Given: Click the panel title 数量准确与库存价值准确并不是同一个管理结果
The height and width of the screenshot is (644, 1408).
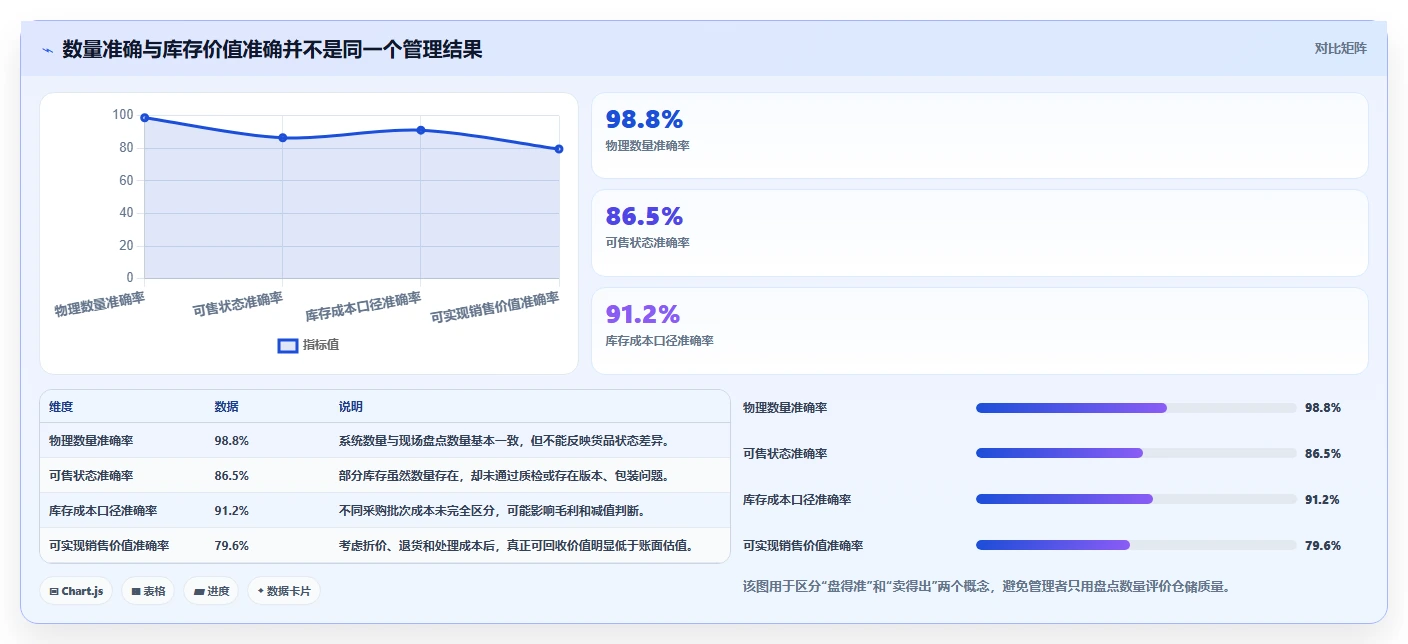Looking at the screenshot, I should tap(272, 49).
